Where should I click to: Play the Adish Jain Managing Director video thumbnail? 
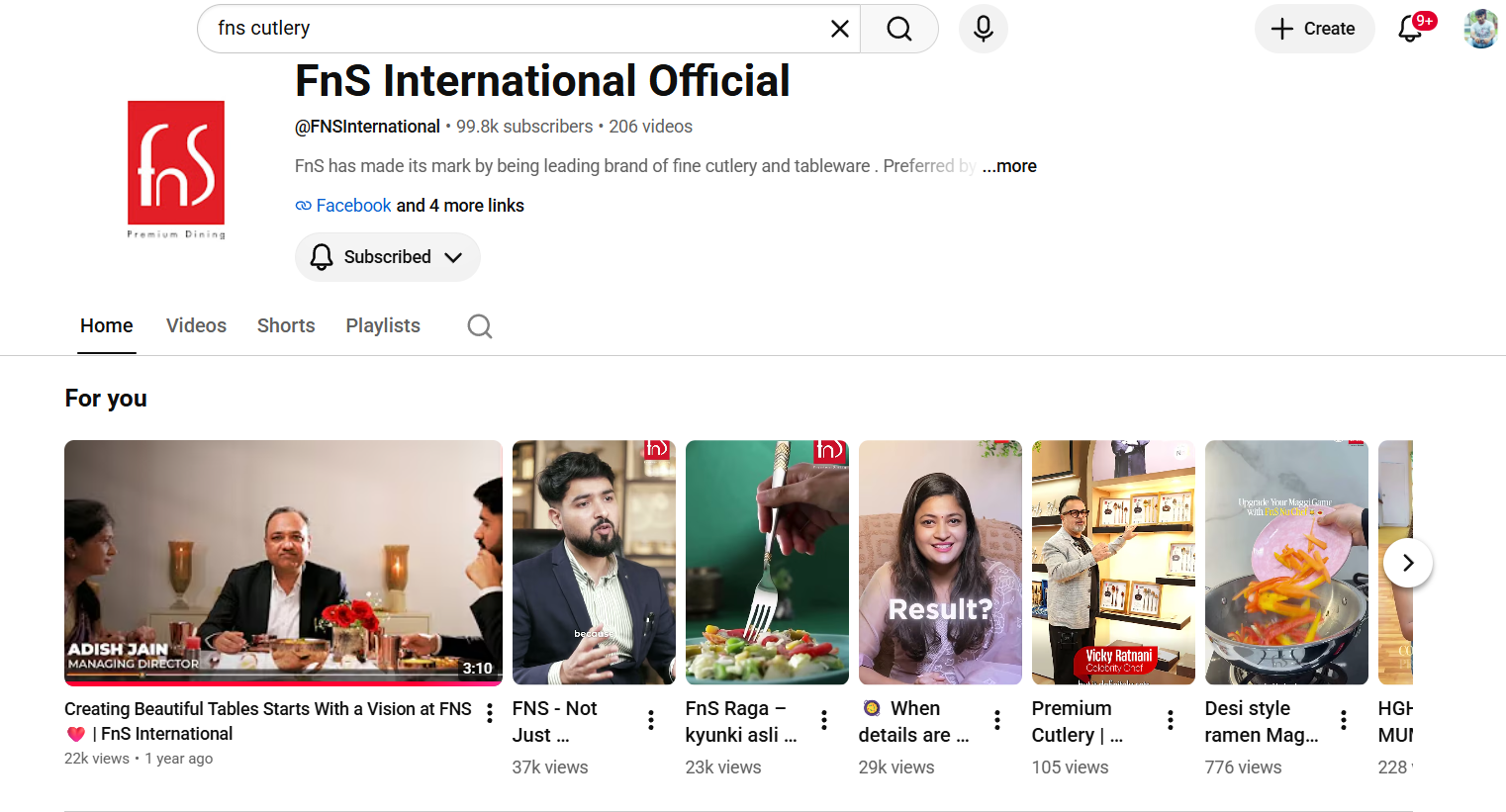[x=283, y=563]
